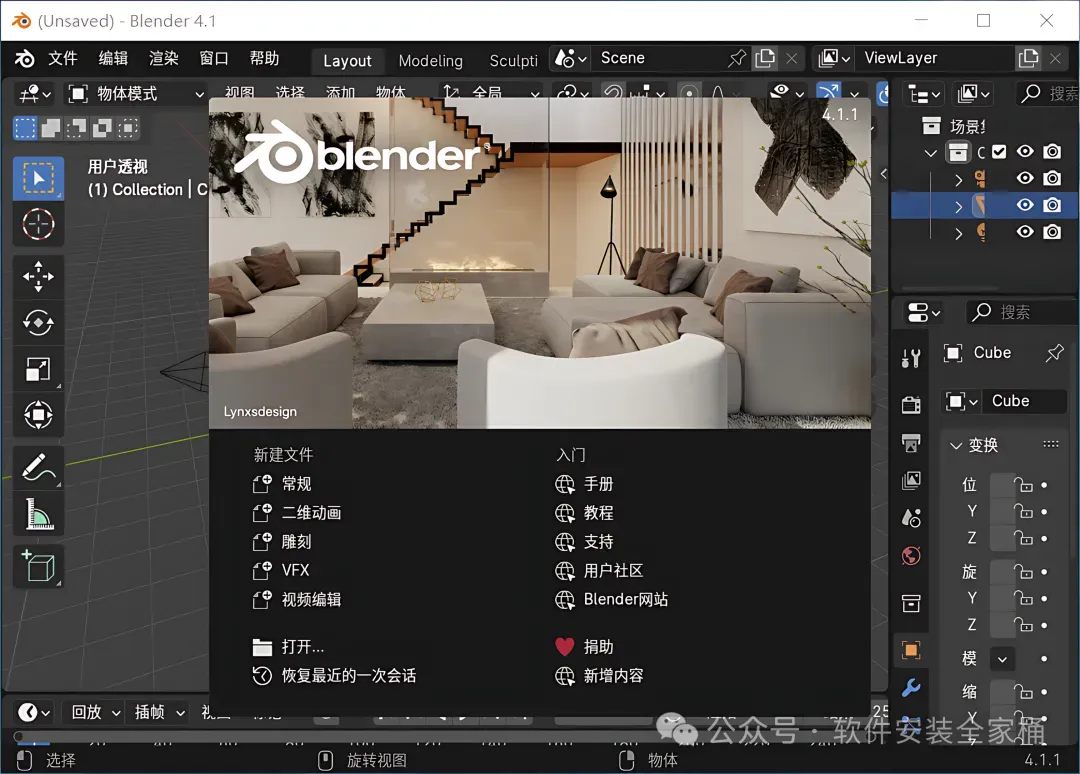Select the Rotate tool
This screenshot has height=774, width=1080.
coord(39,322)
